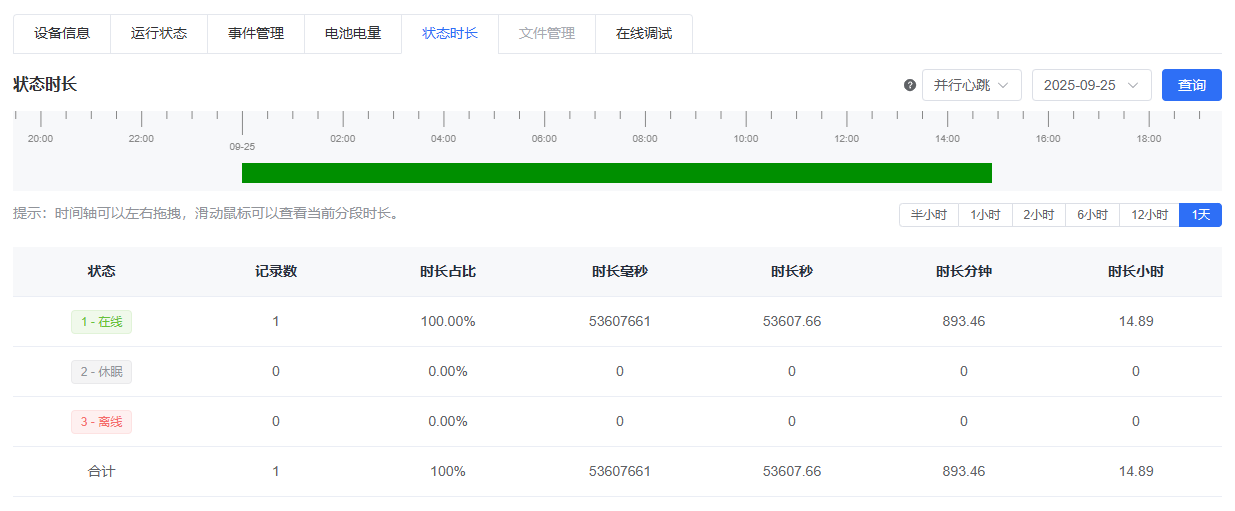Click the 09-25 timeline date marker
This screenshot has width=1235, height=511.
coord(242,146)
